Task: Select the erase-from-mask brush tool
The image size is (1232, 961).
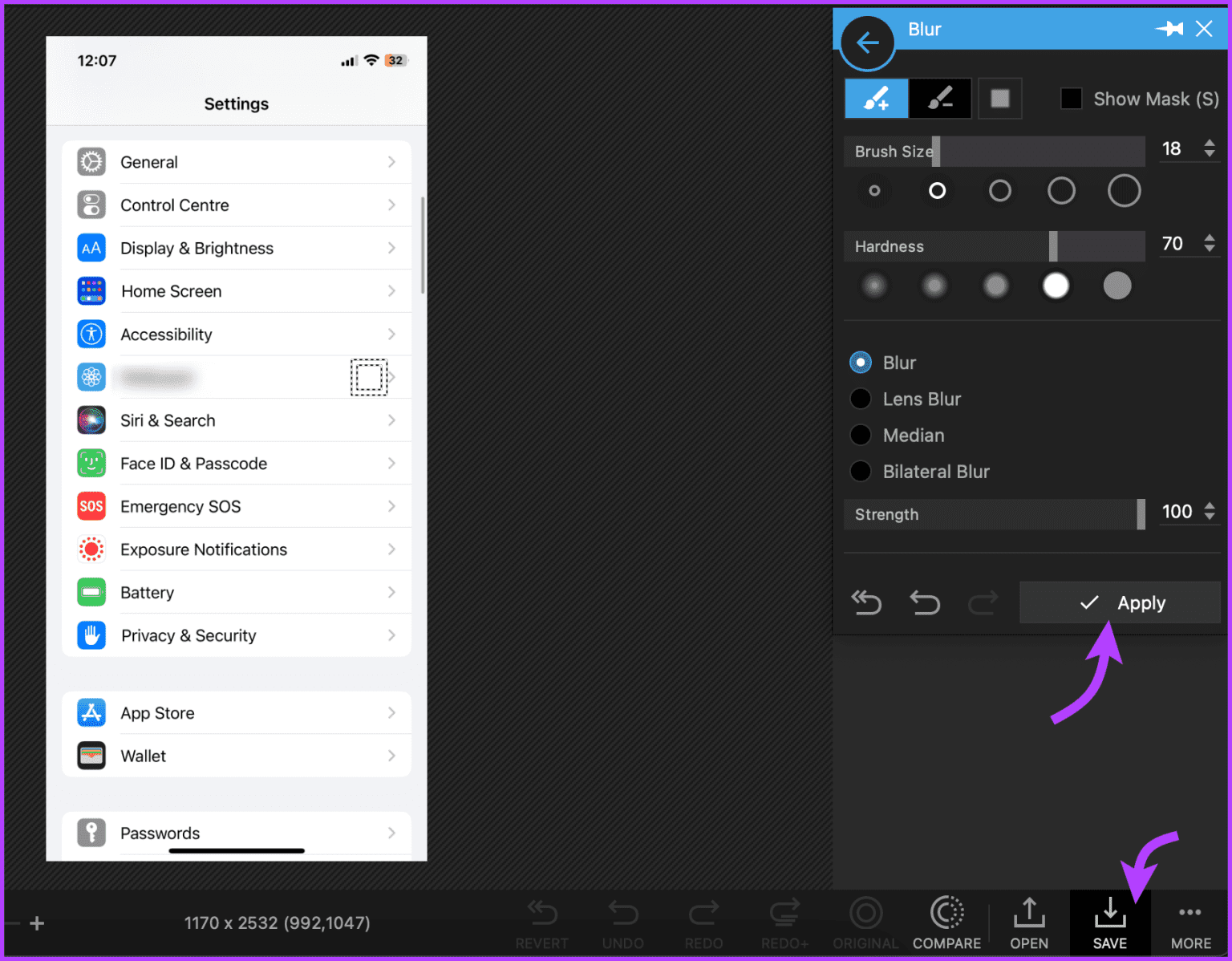Action: click(x=939, y=98)
